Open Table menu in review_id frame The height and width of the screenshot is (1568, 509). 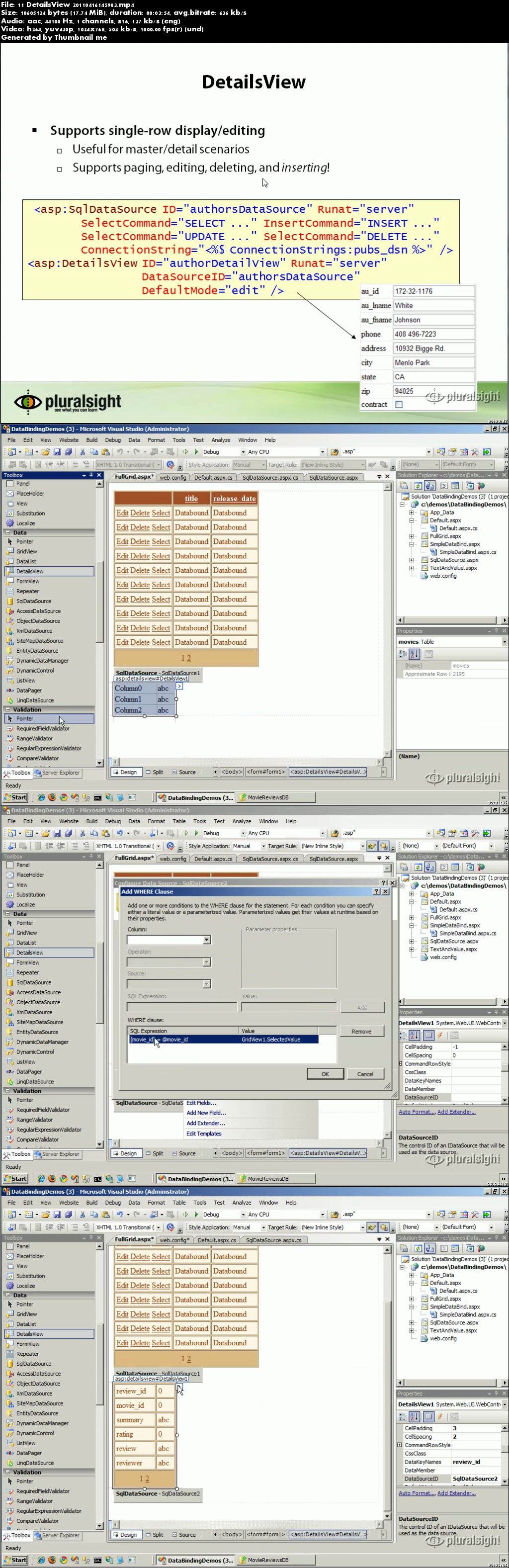pyautogui.click(x=179, y=1202)
